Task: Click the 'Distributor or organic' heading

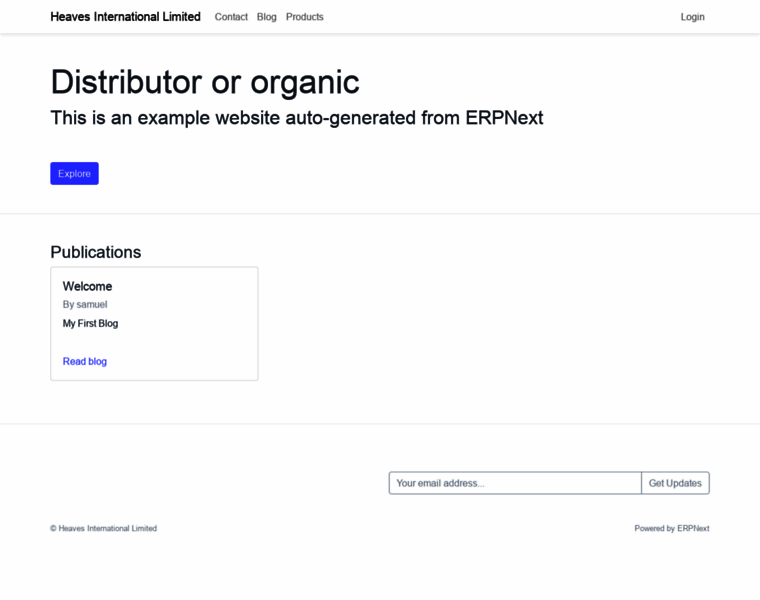Action: coord(205,82)
